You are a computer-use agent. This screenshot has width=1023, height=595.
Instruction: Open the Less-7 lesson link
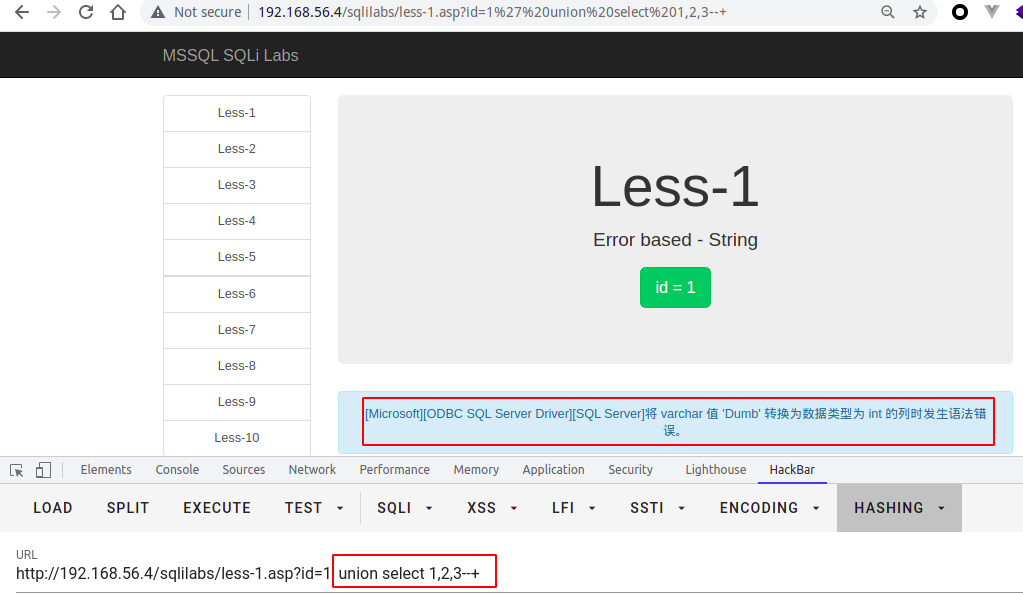(x=237, y=329)
